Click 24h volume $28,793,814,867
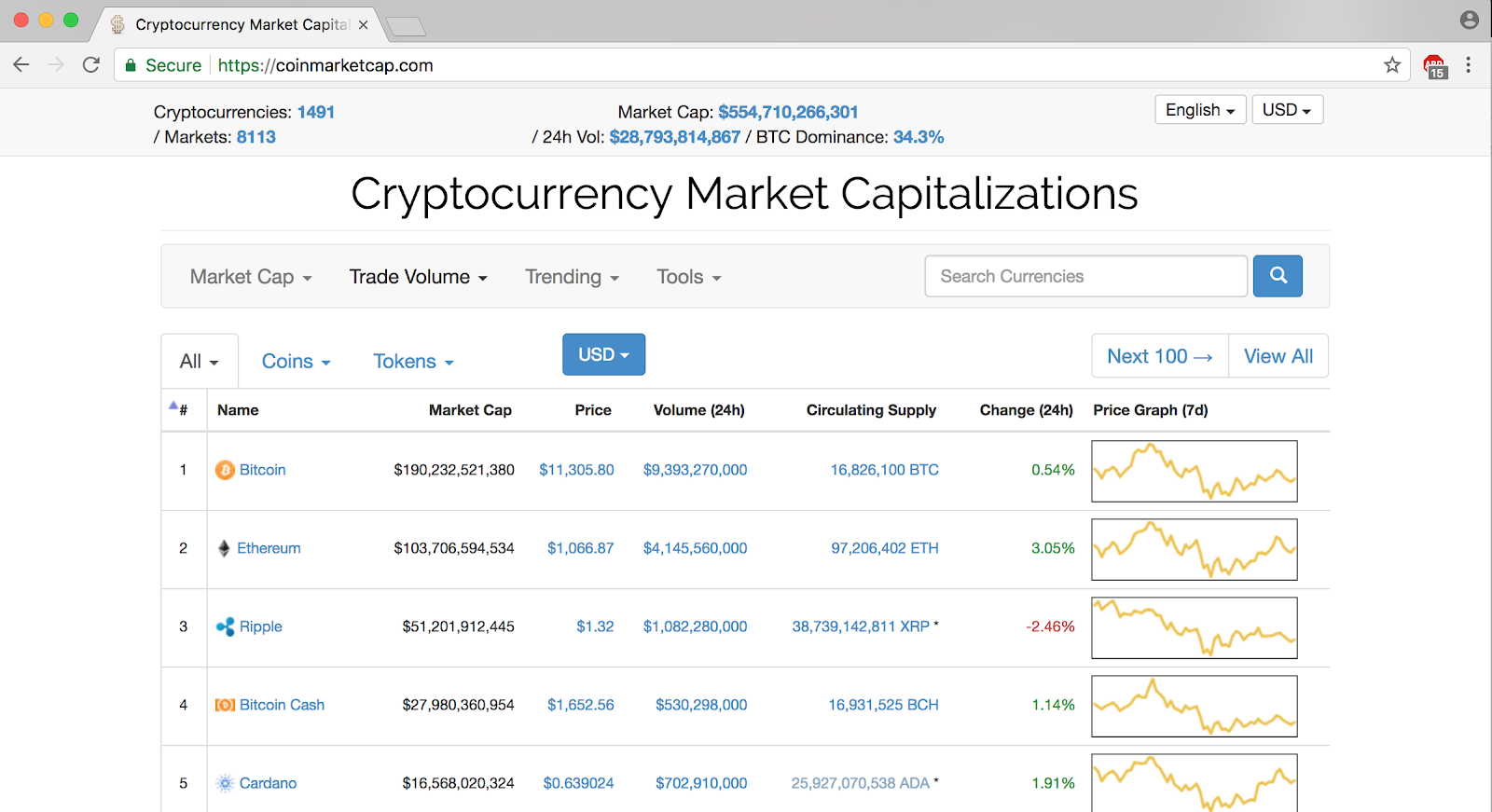This screenshot has height=812, width=1492. point(675,137)
